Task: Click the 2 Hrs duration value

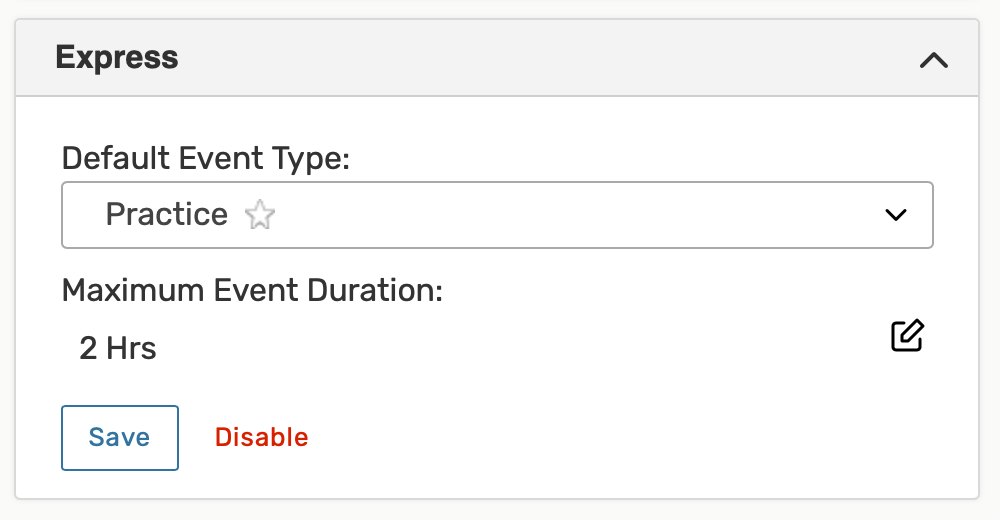Action: click(118, 349)
